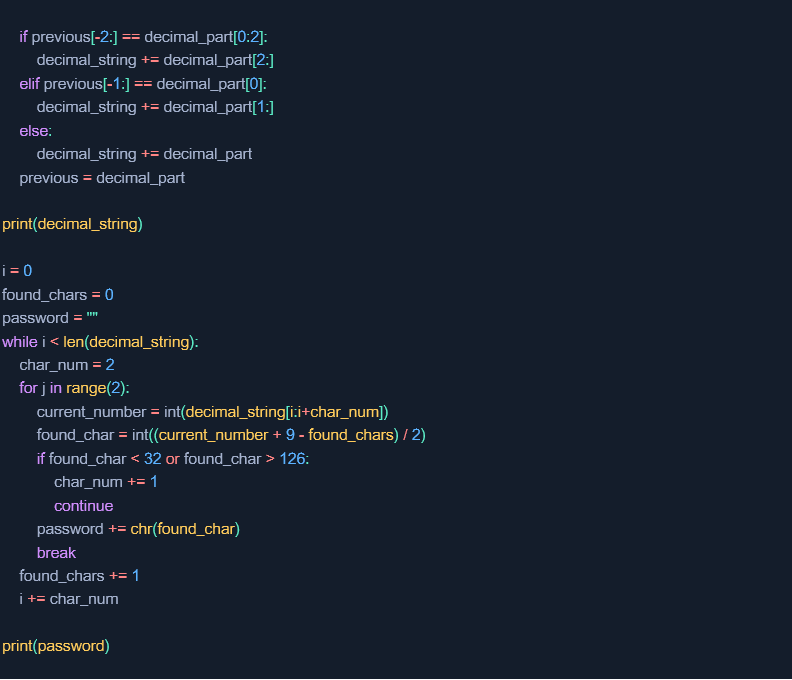Click the 'print(password)' statement
This screenshot has height=680, width=792.
(x=56, y=646)
